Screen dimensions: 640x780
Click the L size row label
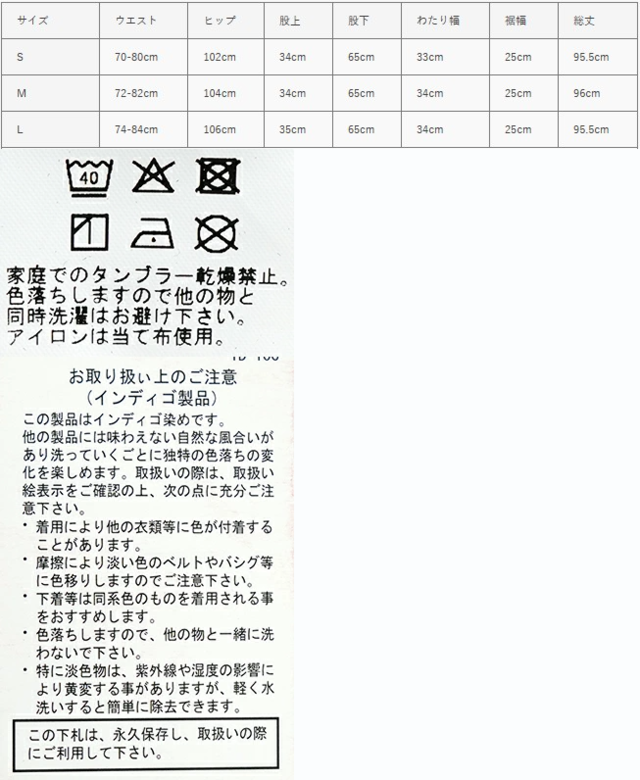[x=21, y=129]
